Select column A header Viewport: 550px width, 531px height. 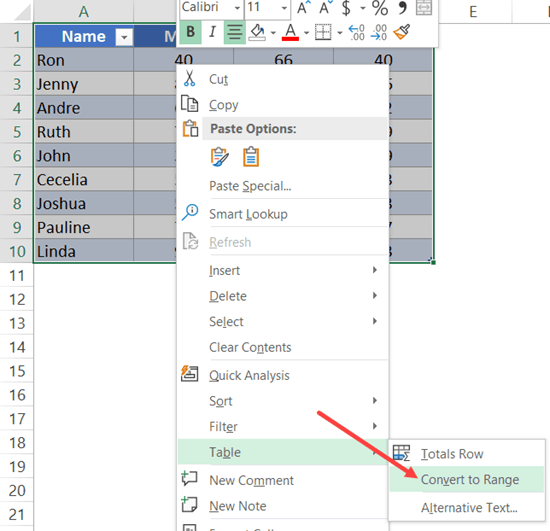tap(83, 12)
